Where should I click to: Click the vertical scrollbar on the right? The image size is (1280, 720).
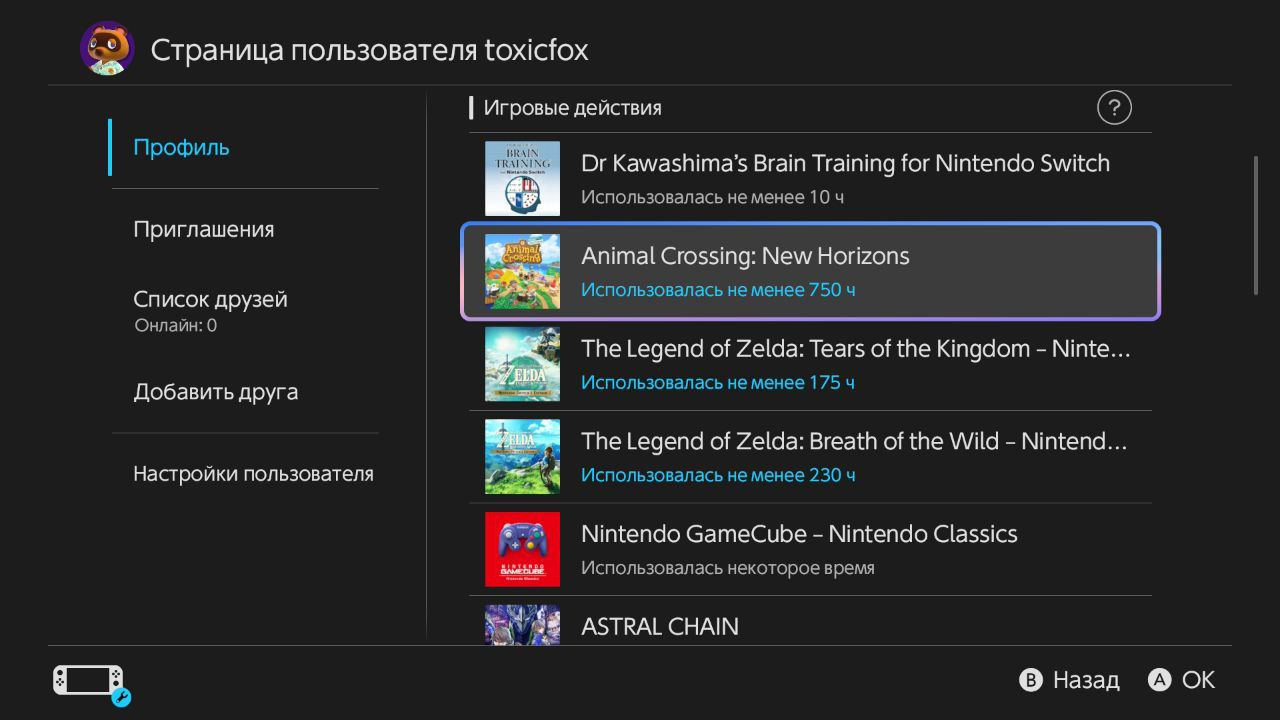[x=1256, y=225]
